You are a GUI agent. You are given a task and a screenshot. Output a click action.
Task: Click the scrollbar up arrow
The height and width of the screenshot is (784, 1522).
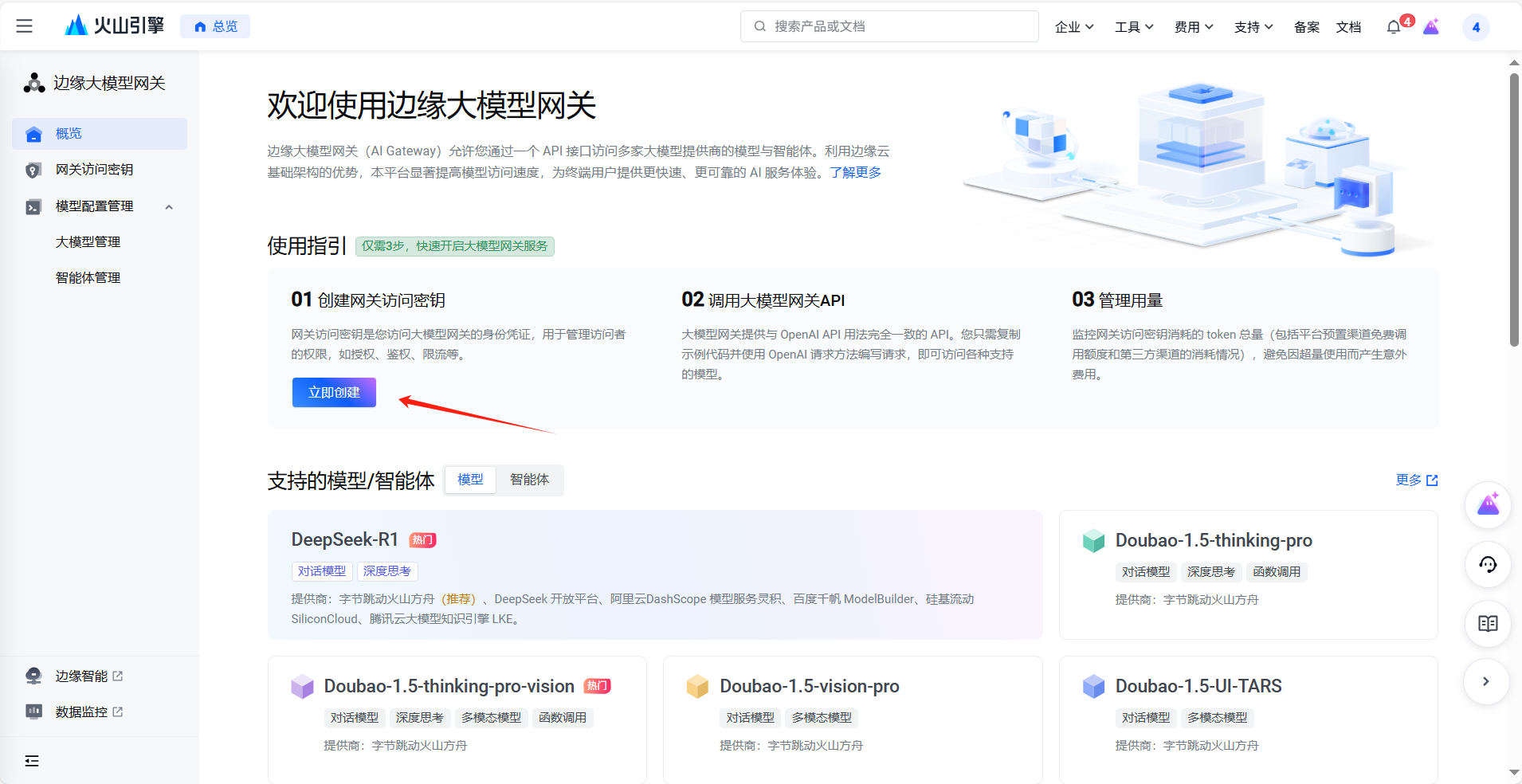1514,62
